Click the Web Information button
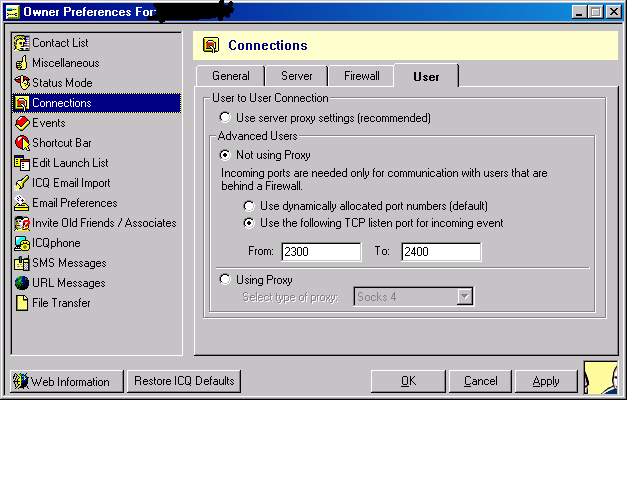Image resolution: width=640 pixels, height=480 pixels. 67,382
